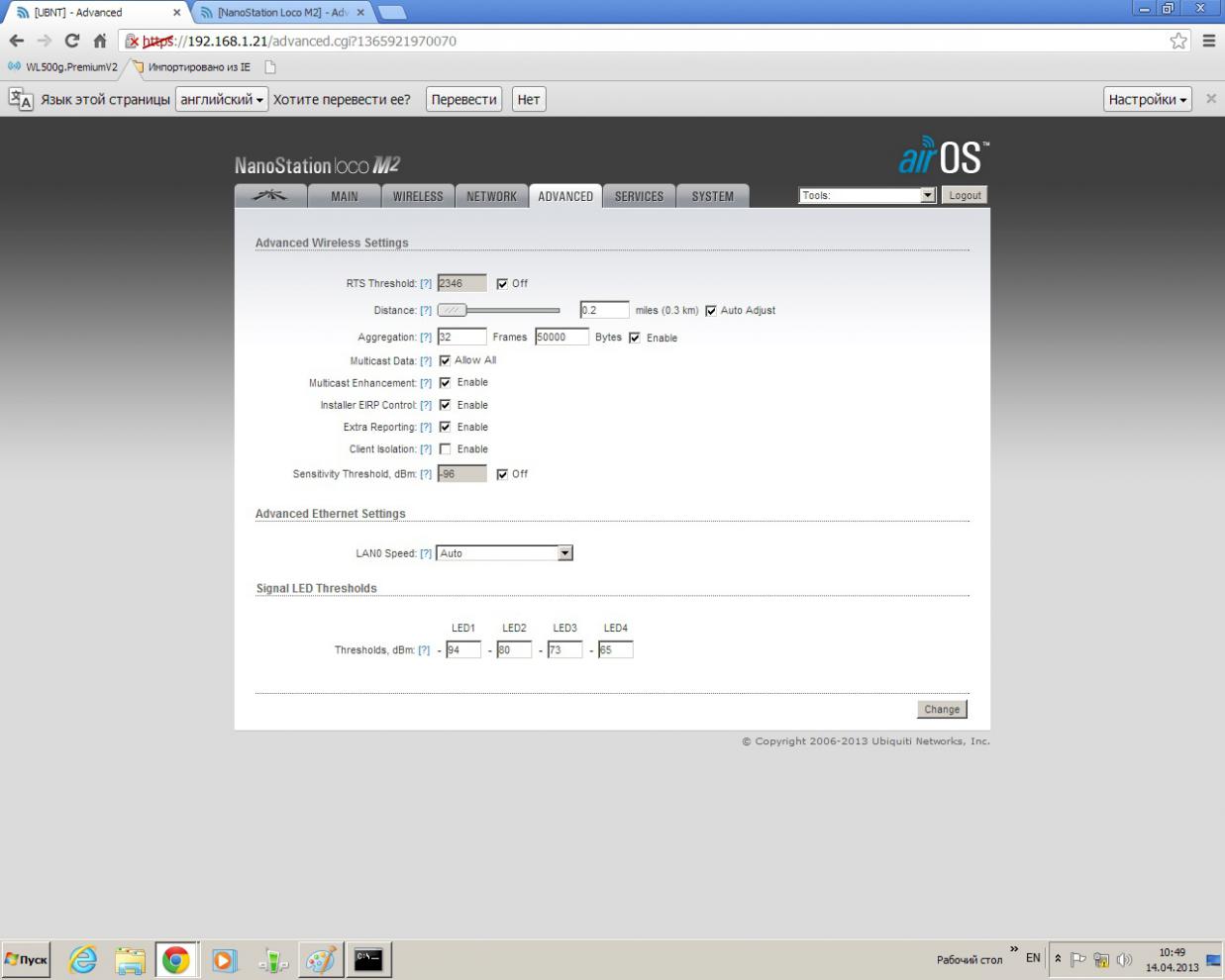Screen dimensions: 1225x980
Task: Click the Change button
Action: pyautogui.click(x=942, y=709)
